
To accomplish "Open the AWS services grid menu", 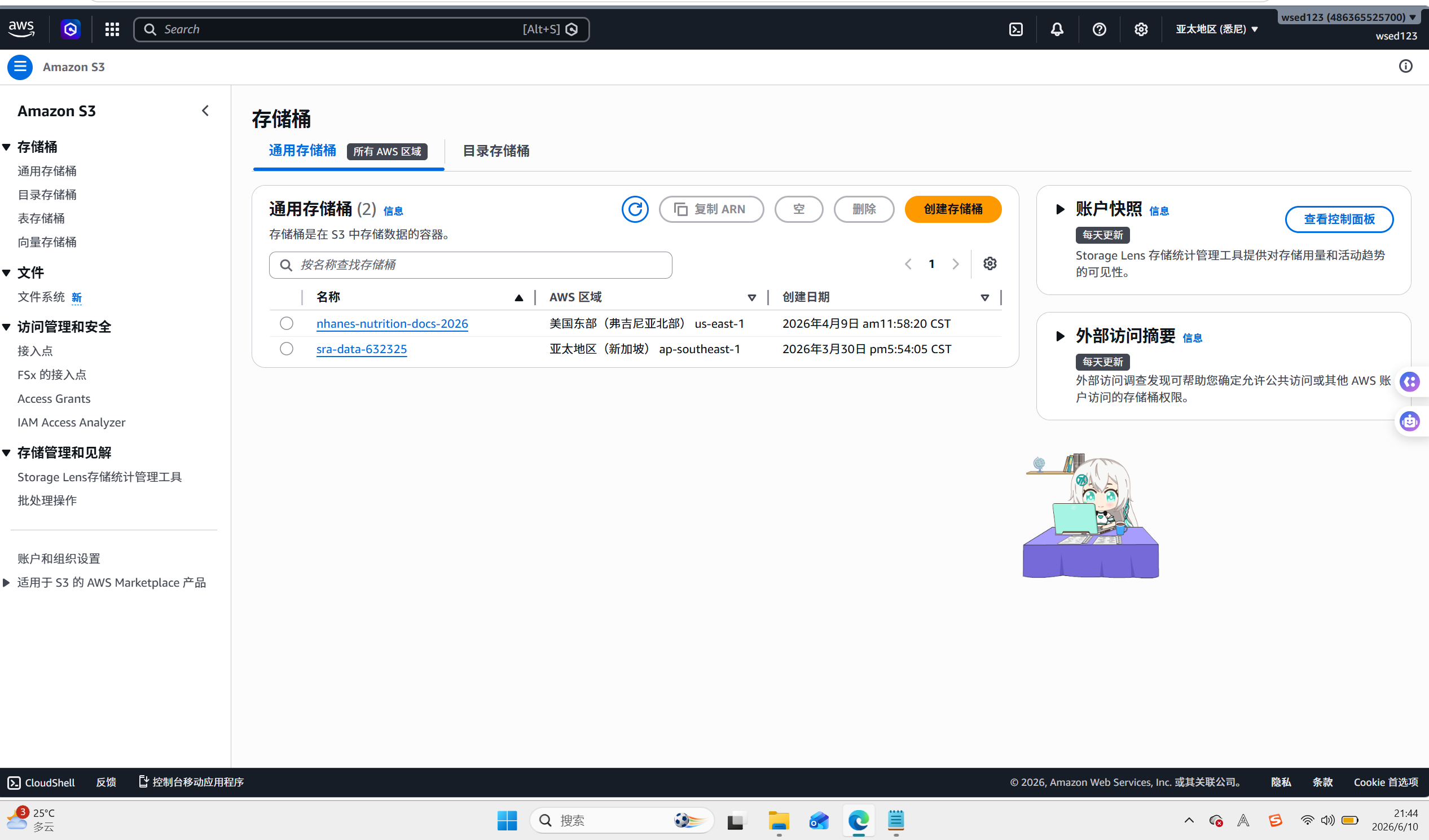I will (x=112, y=29).
